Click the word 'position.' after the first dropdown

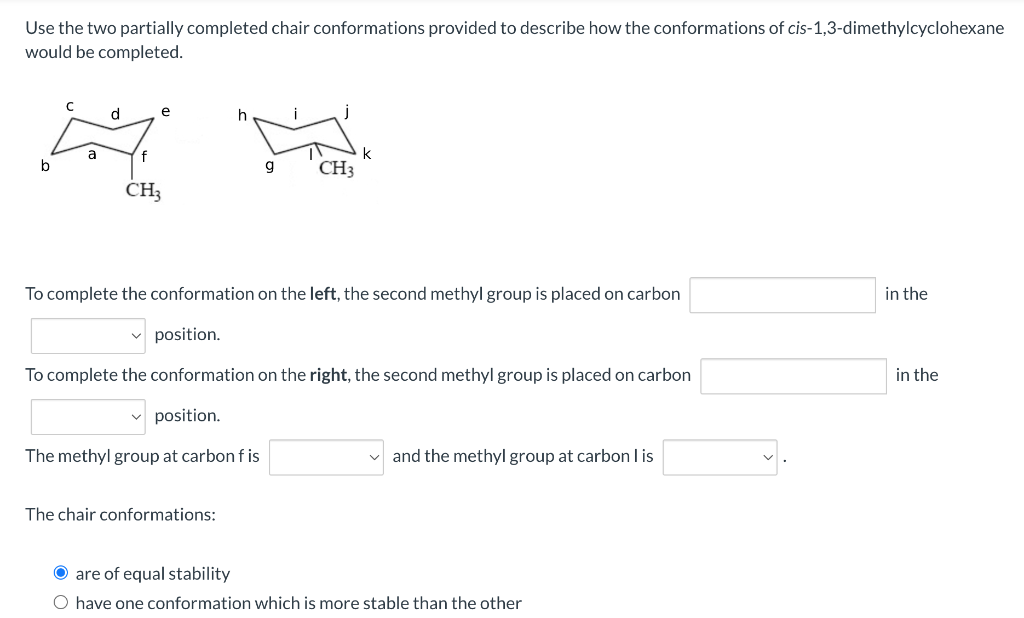[x=187, y=334]
